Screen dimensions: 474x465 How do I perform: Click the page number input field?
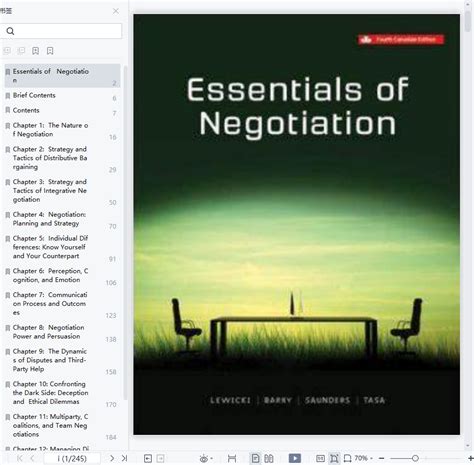tap(72, 459)
